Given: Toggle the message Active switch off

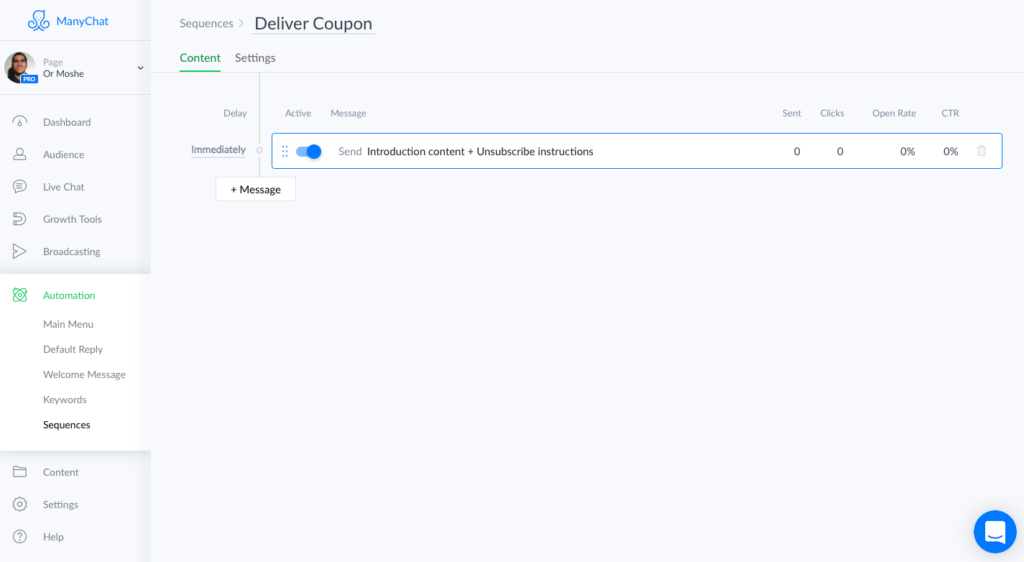Looking at the screenshot, I should 308,151.
